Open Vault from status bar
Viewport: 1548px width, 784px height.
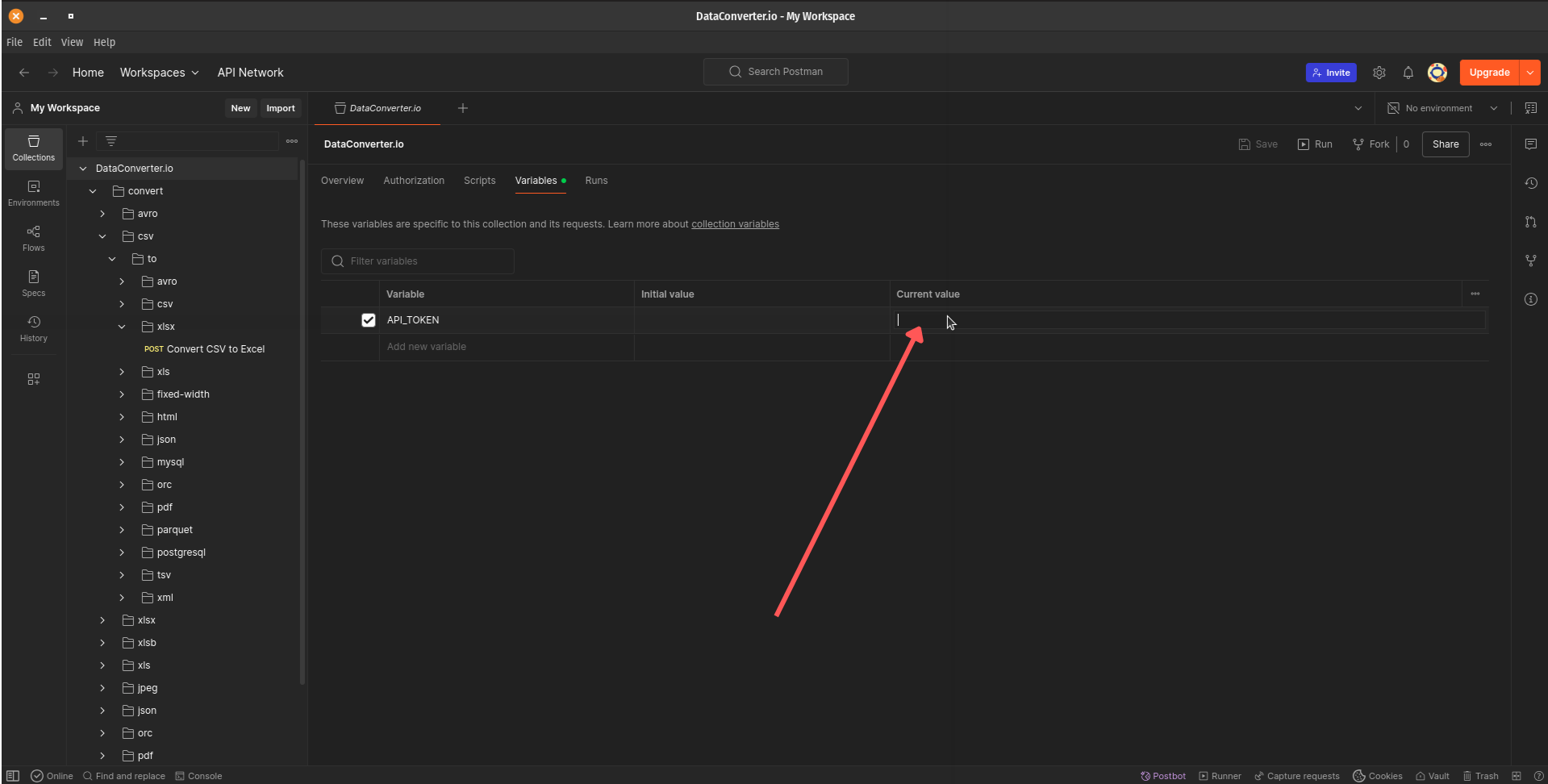point(1432,776)
